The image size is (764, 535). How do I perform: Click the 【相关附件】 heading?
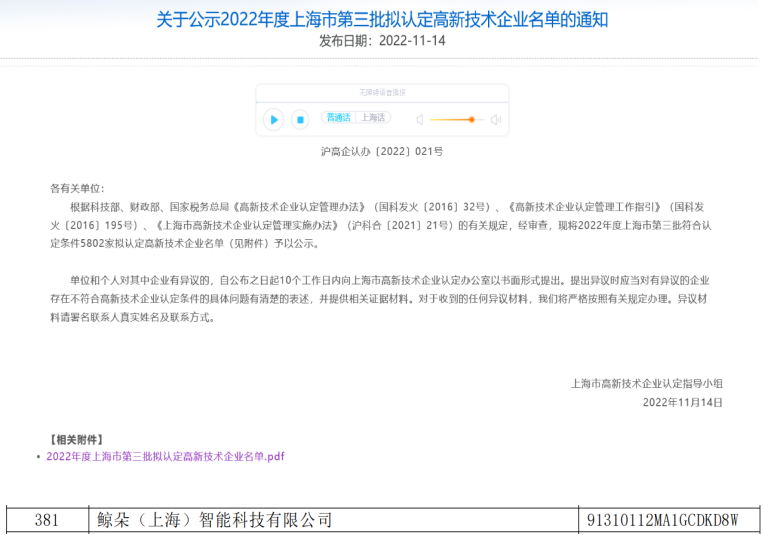[x=77, y=440]
